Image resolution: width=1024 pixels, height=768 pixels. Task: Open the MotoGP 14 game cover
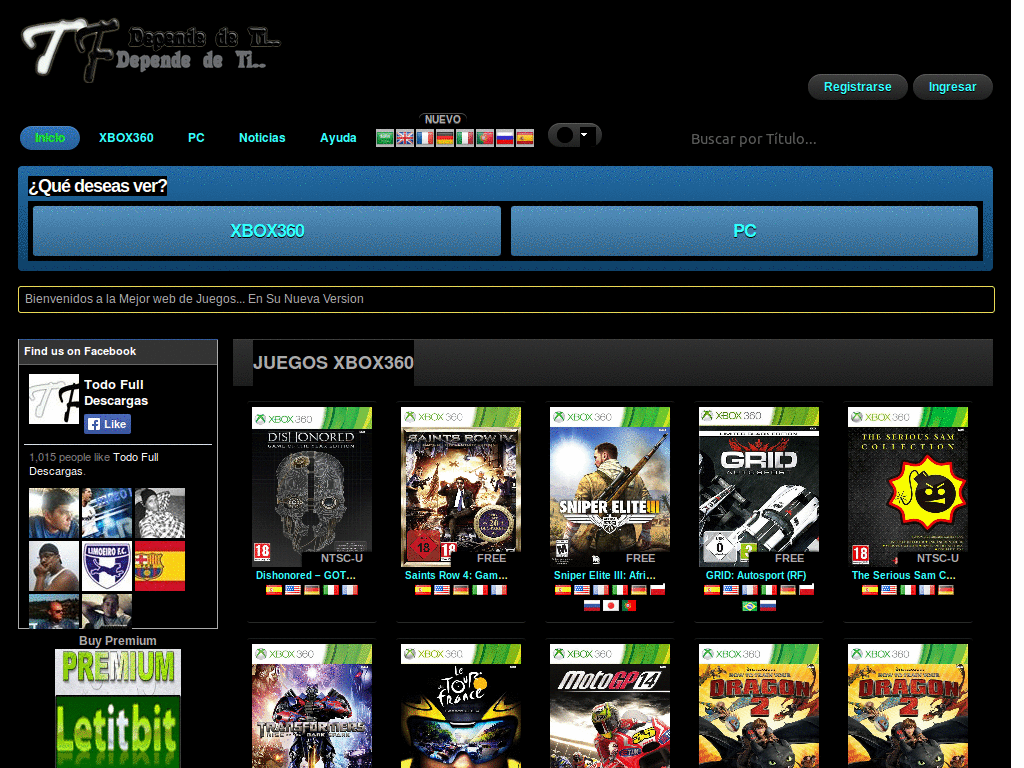(610, 706)
